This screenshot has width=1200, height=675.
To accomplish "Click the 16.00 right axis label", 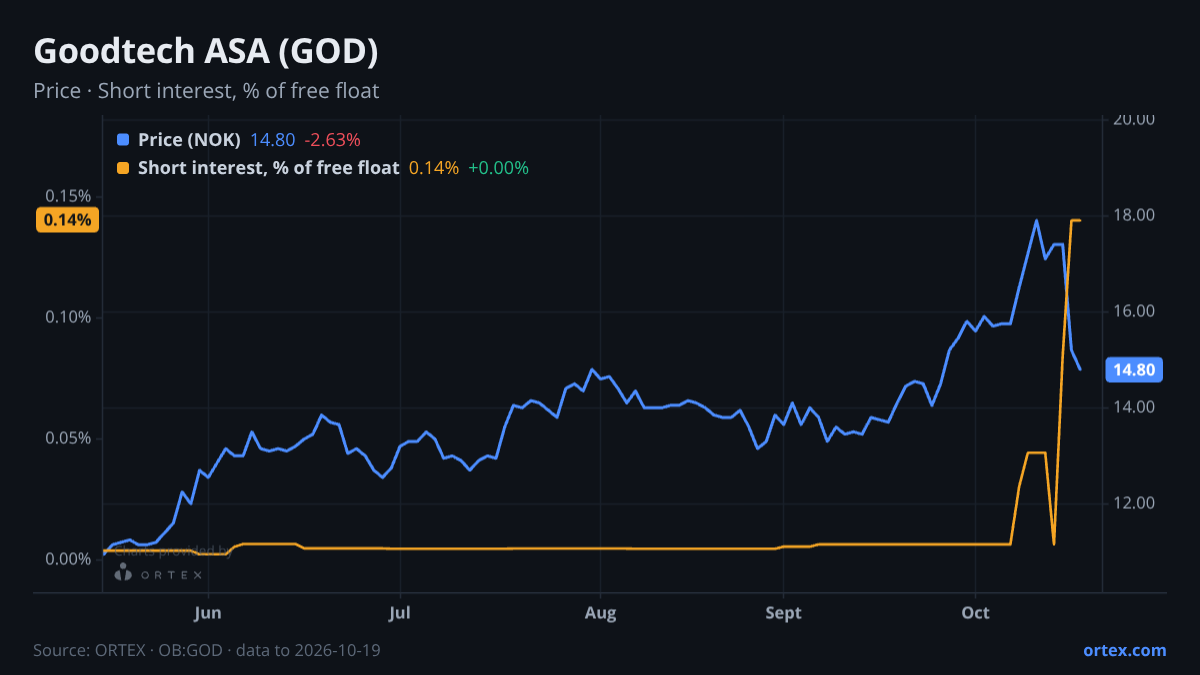I will (1135, 311).
